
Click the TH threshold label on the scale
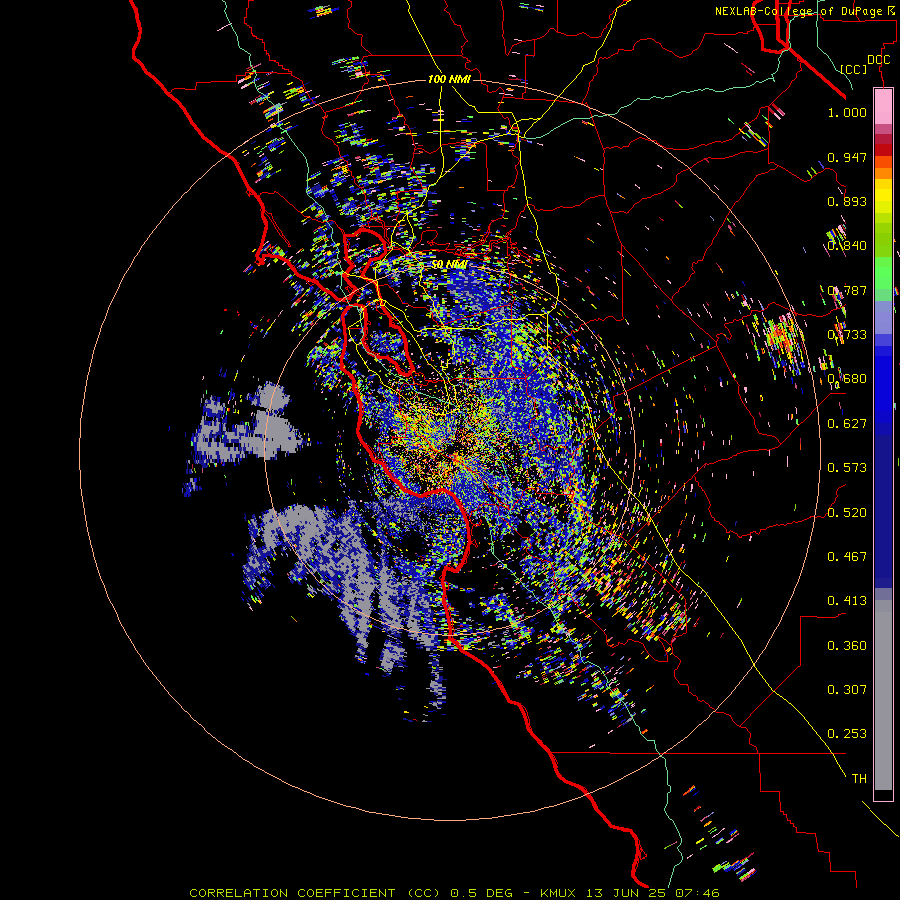point(859,779)
